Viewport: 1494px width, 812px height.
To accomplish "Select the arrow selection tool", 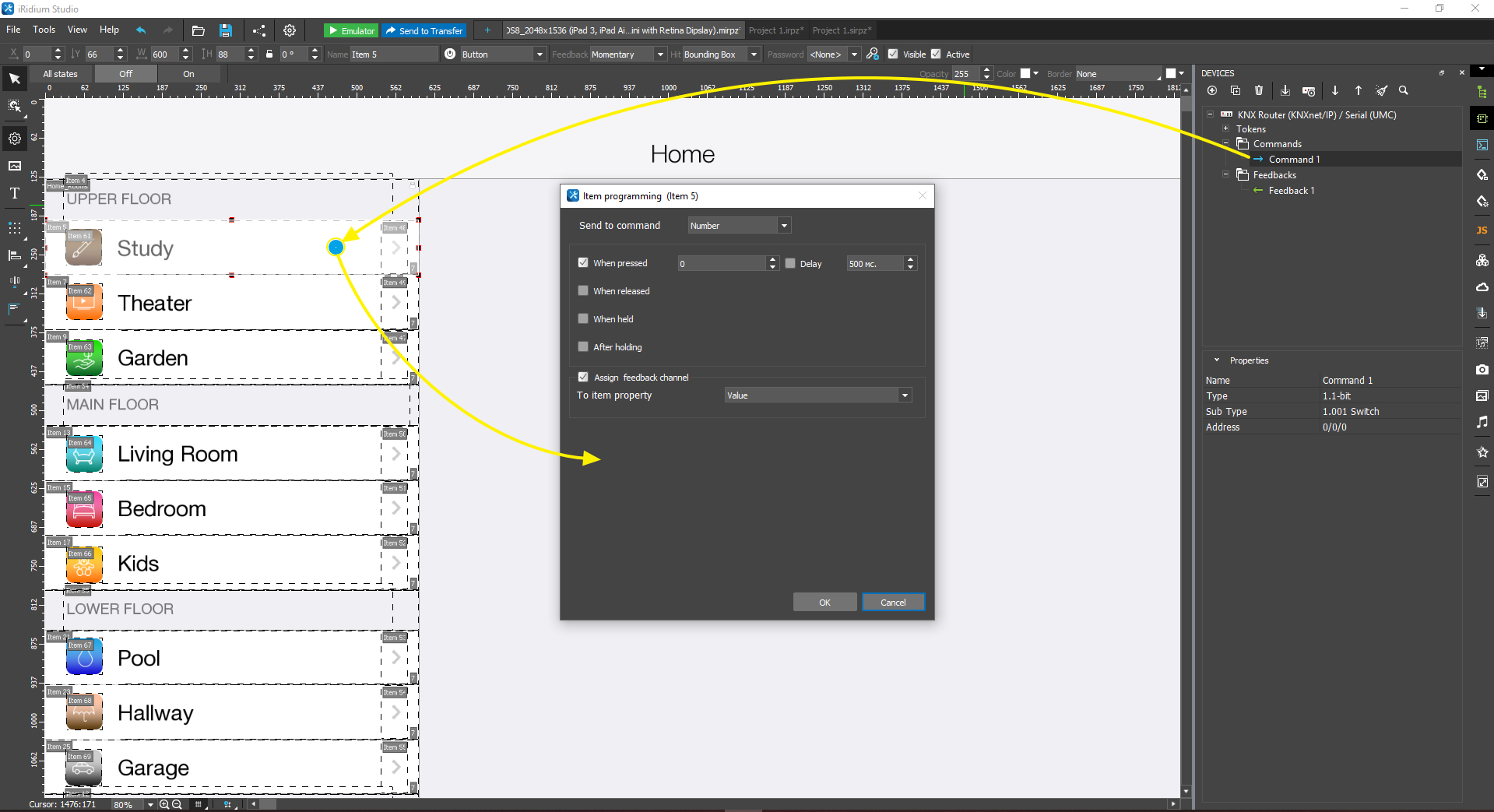I will tap(13, 78).
